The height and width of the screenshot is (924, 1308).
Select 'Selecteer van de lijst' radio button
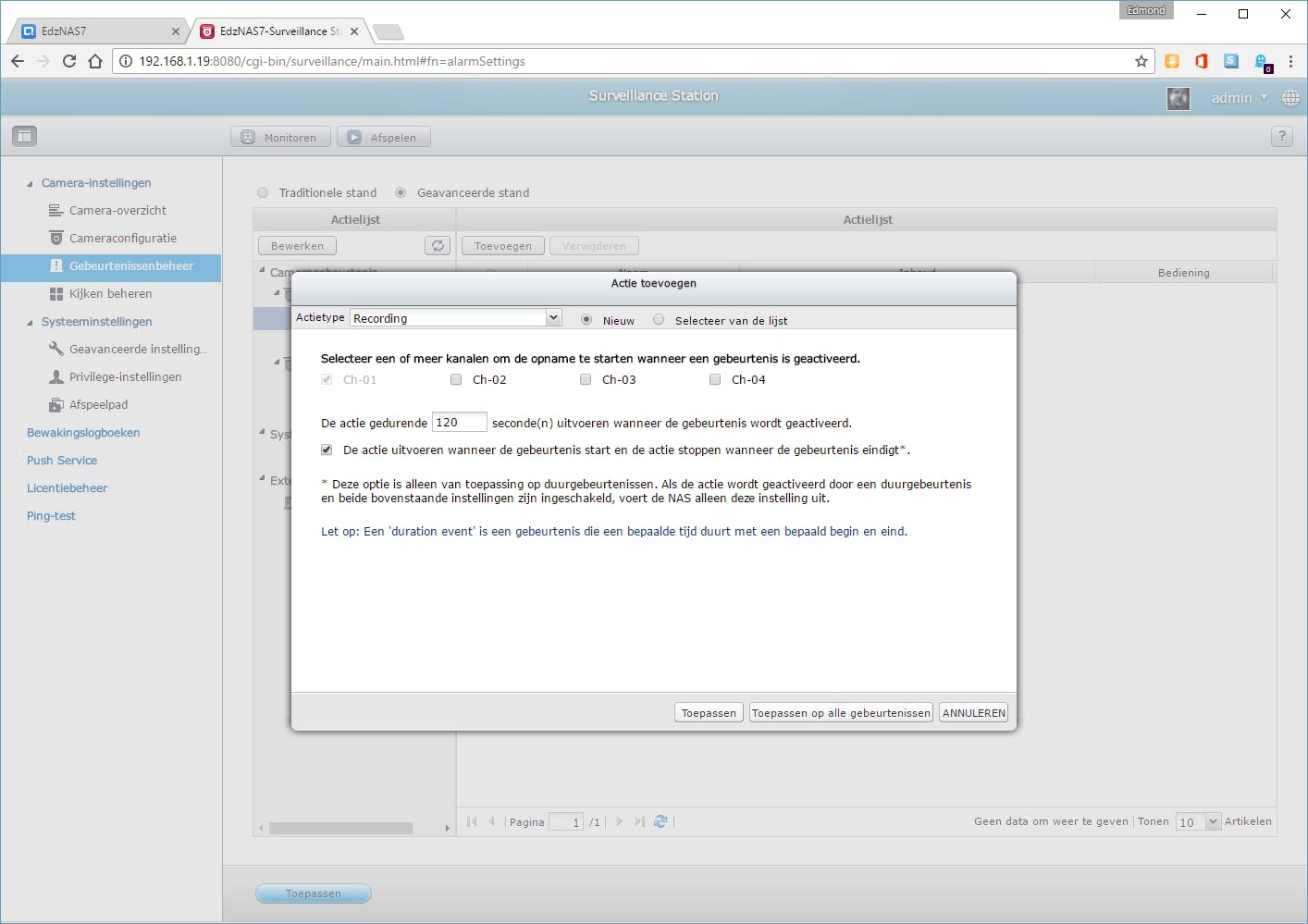[x=659, y=320]
